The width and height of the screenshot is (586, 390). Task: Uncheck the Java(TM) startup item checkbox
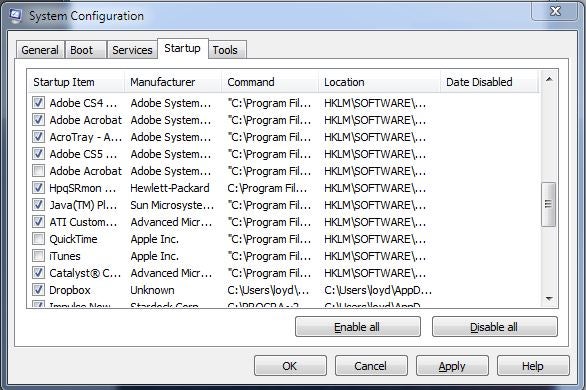pos(38,205)
